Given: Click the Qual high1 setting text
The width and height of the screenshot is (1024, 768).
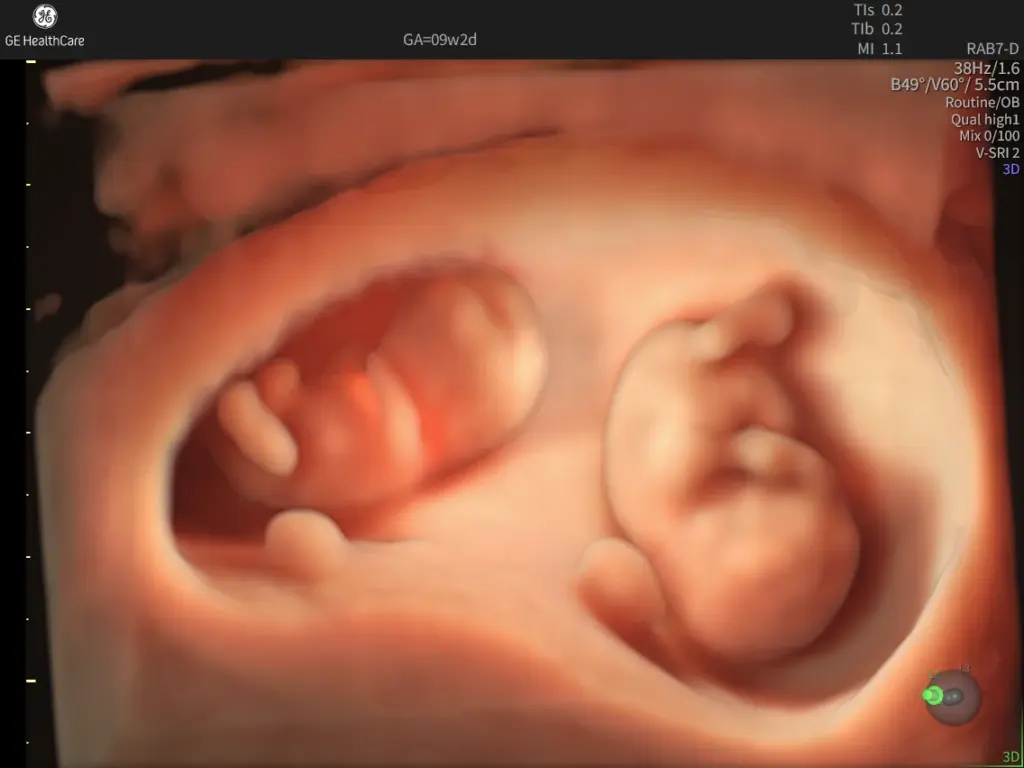Looking at the screenshot, I should click(985, 120).
